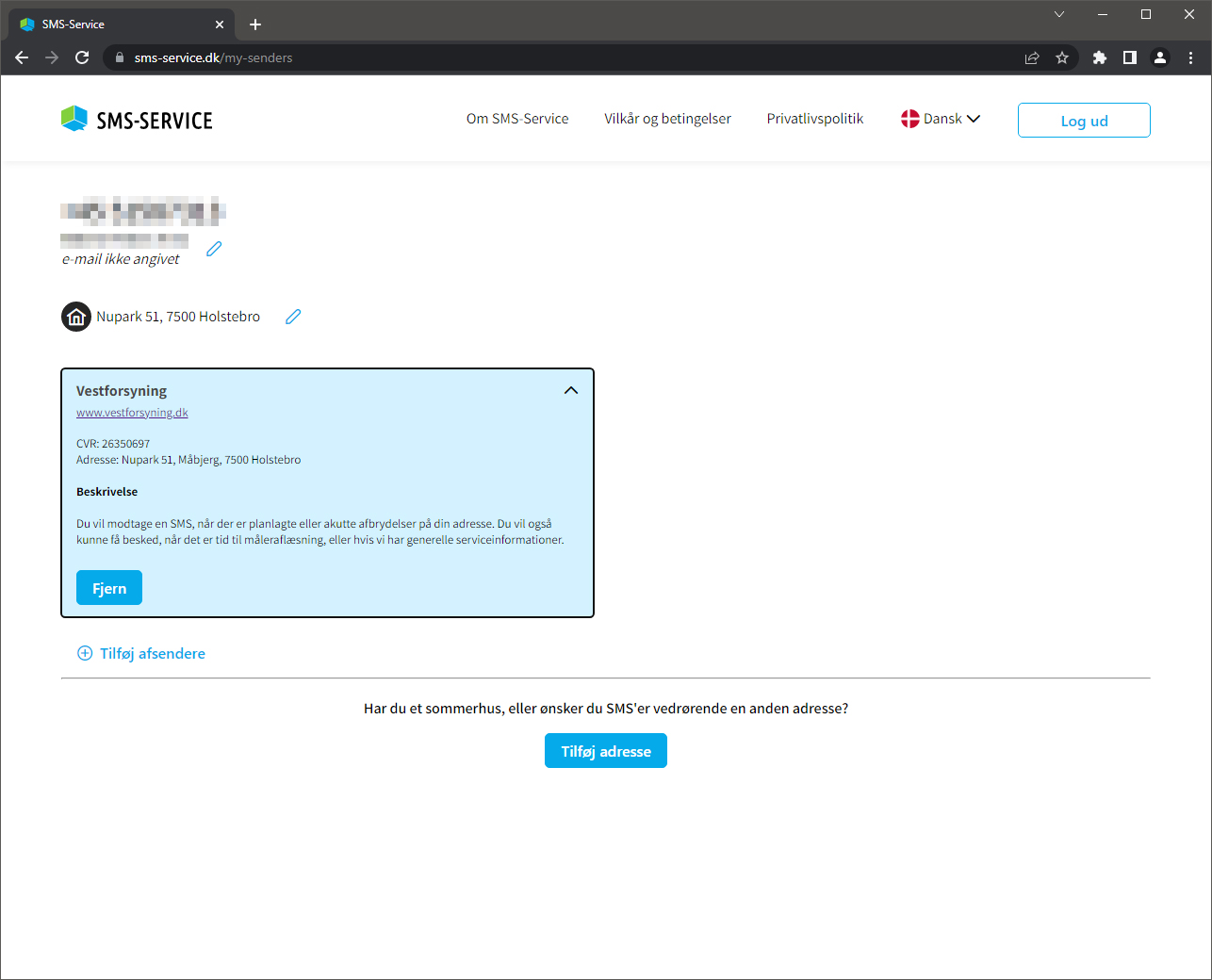The image size is (1212, 980).
Task: Go to Vilkår og betingelser
Action: pos(667,119)
